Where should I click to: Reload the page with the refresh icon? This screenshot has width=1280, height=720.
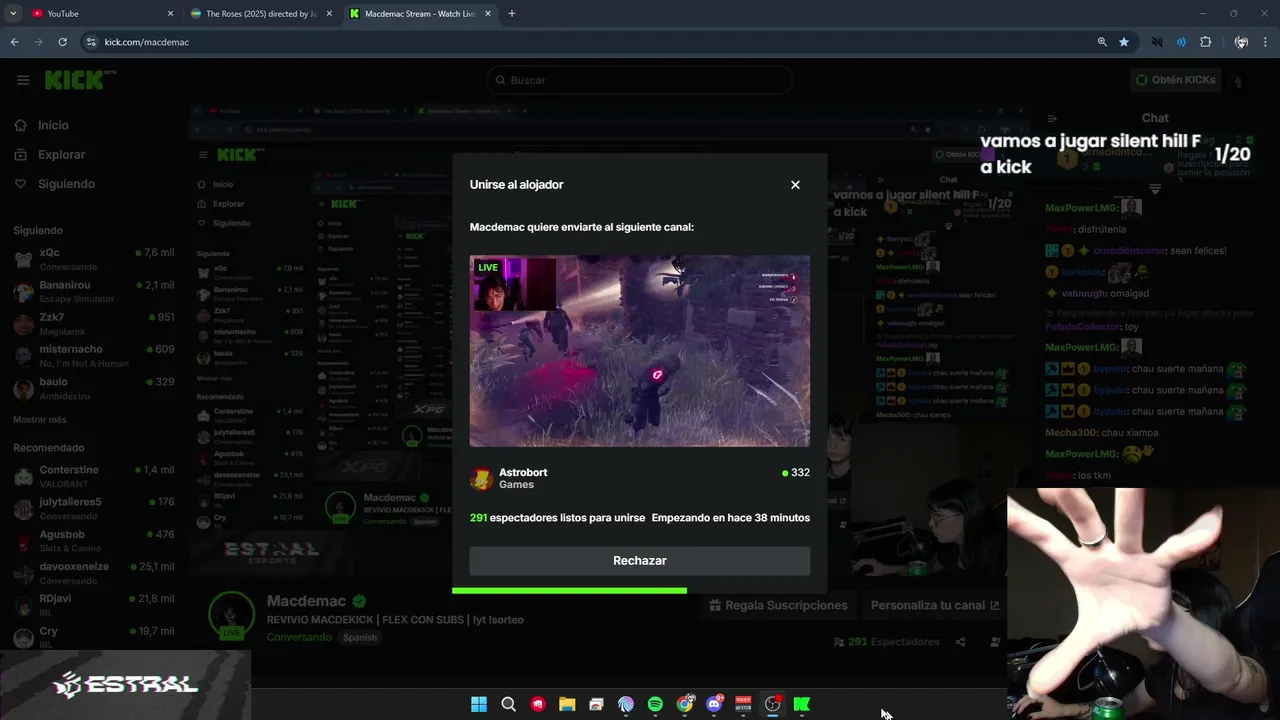(x=62, y=42)
